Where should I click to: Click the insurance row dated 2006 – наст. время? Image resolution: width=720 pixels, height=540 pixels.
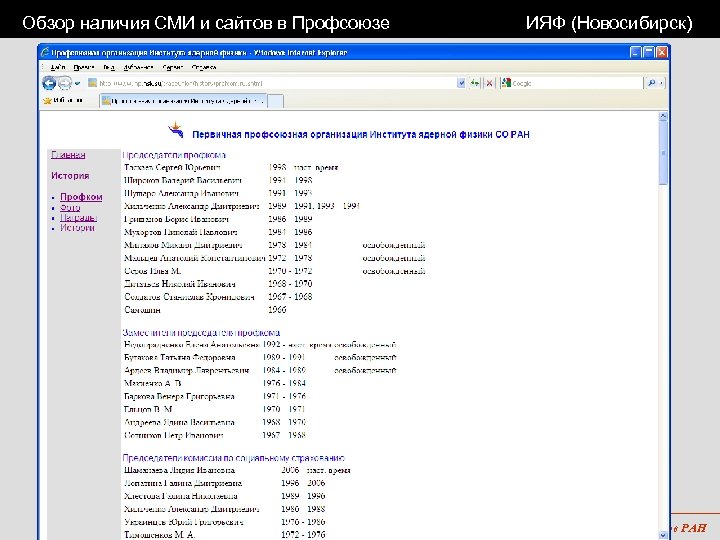(237, 470)
